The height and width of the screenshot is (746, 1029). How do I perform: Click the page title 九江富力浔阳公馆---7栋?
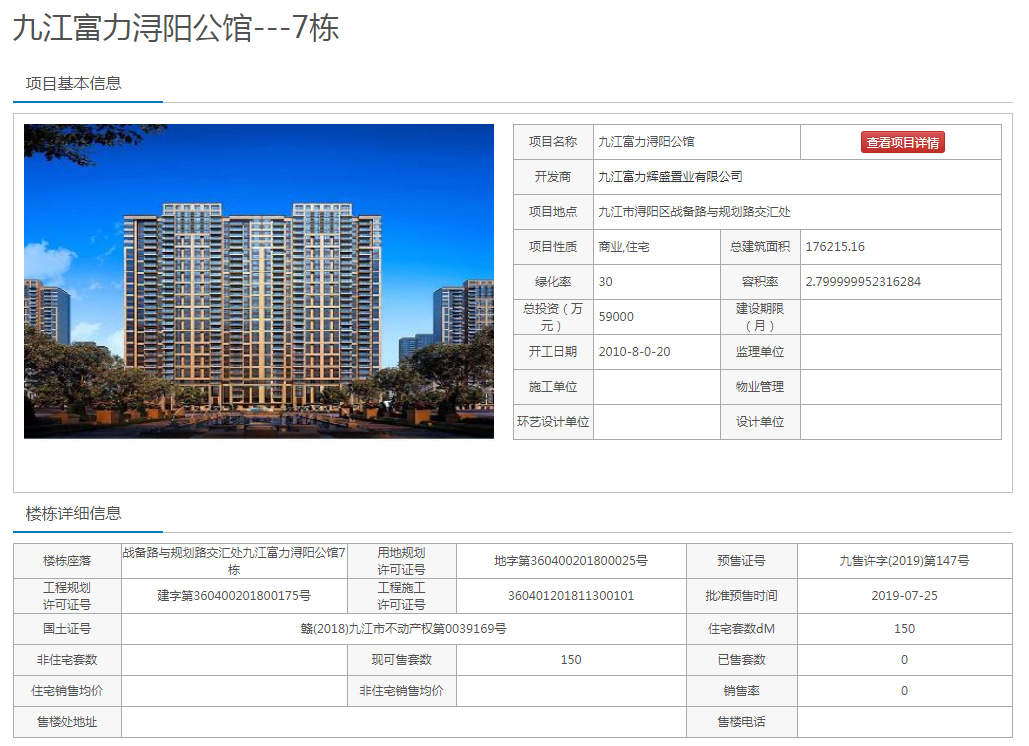coord(175,28)
